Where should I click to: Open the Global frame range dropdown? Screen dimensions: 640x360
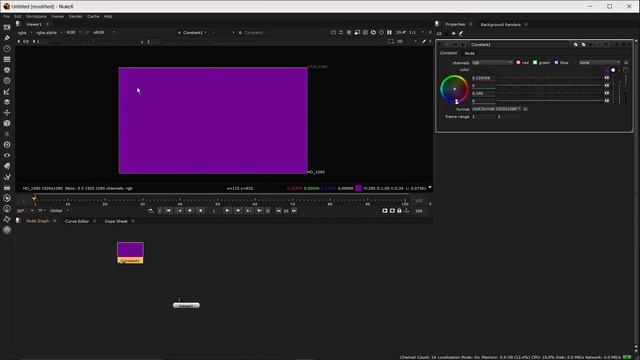pos(60,211)
